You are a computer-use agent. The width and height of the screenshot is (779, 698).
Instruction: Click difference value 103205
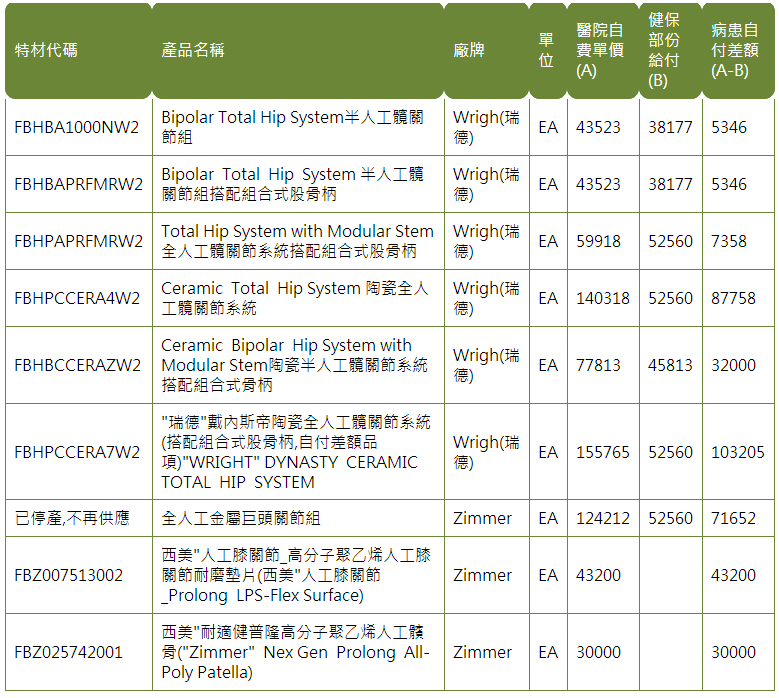[x=738, y=452]
